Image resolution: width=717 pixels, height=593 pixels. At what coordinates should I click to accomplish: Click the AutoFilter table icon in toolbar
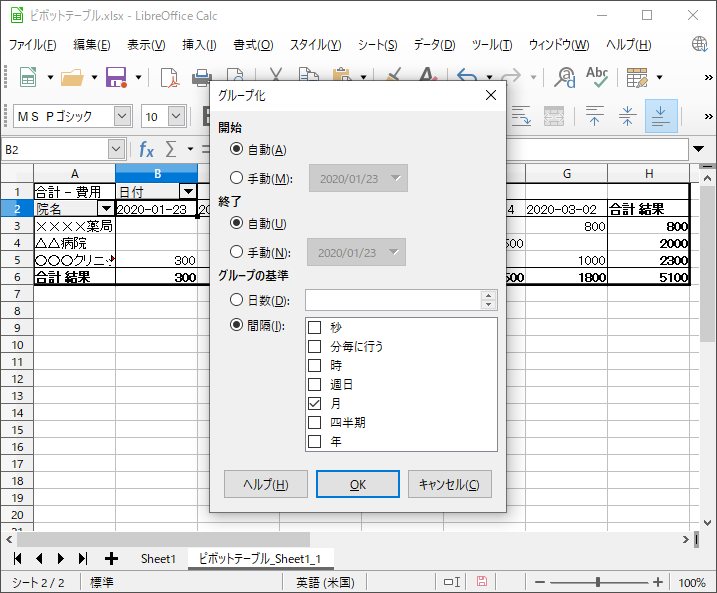point(637,77)
